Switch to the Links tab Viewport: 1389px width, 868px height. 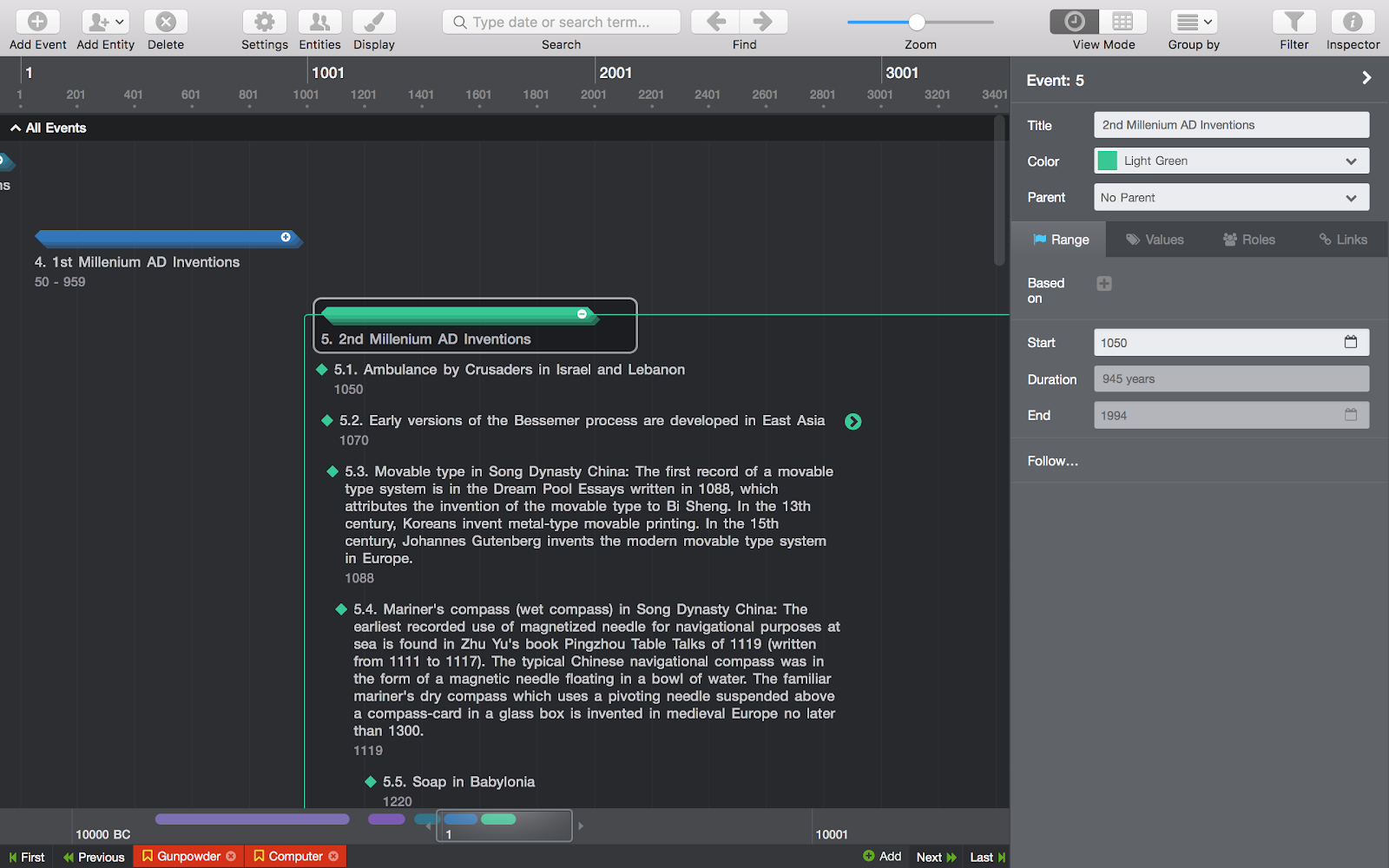click(x=1342, y=240)
